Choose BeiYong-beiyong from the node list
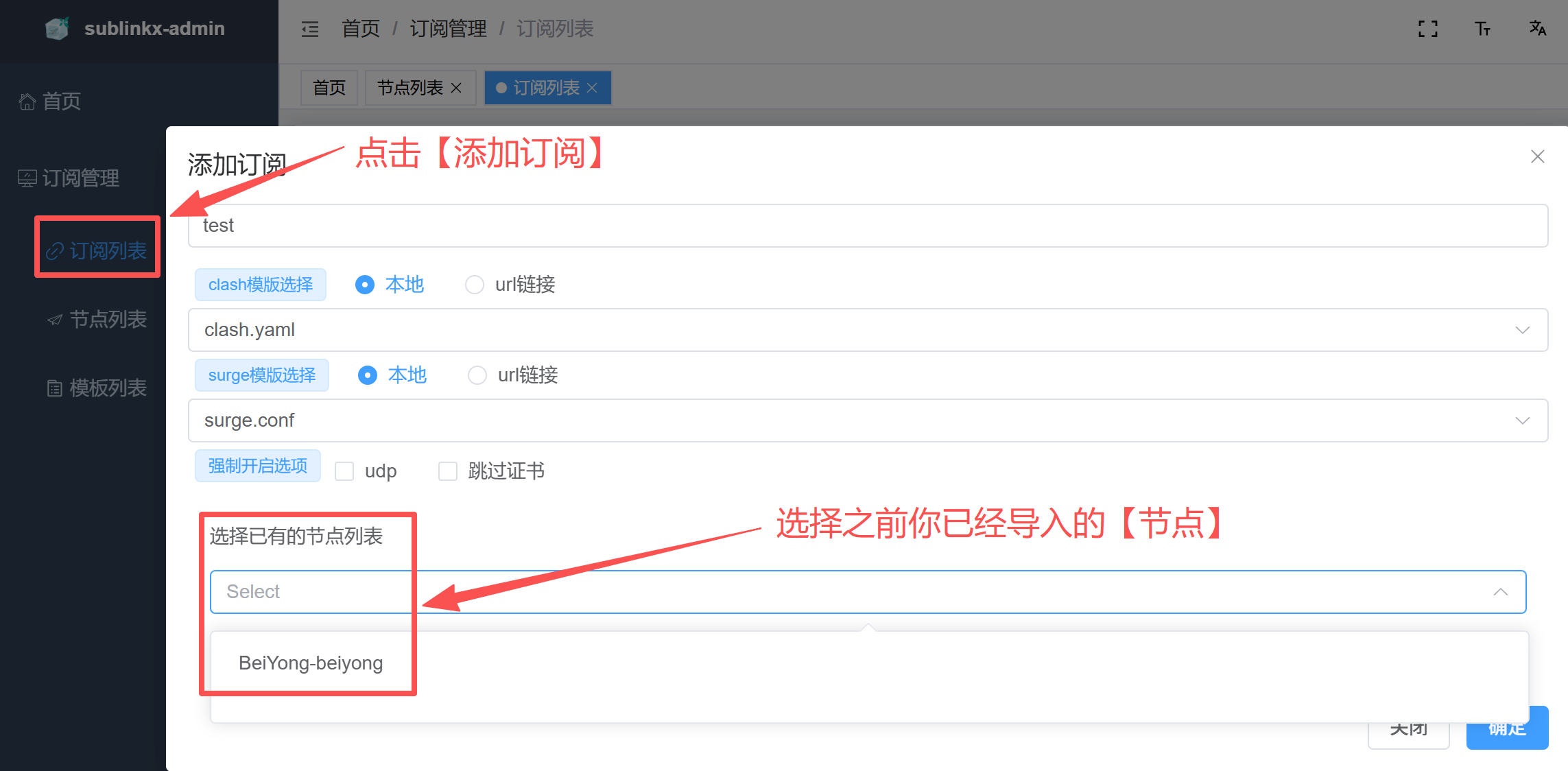The height and width of the screenshot is (771, 1568). 311,663
